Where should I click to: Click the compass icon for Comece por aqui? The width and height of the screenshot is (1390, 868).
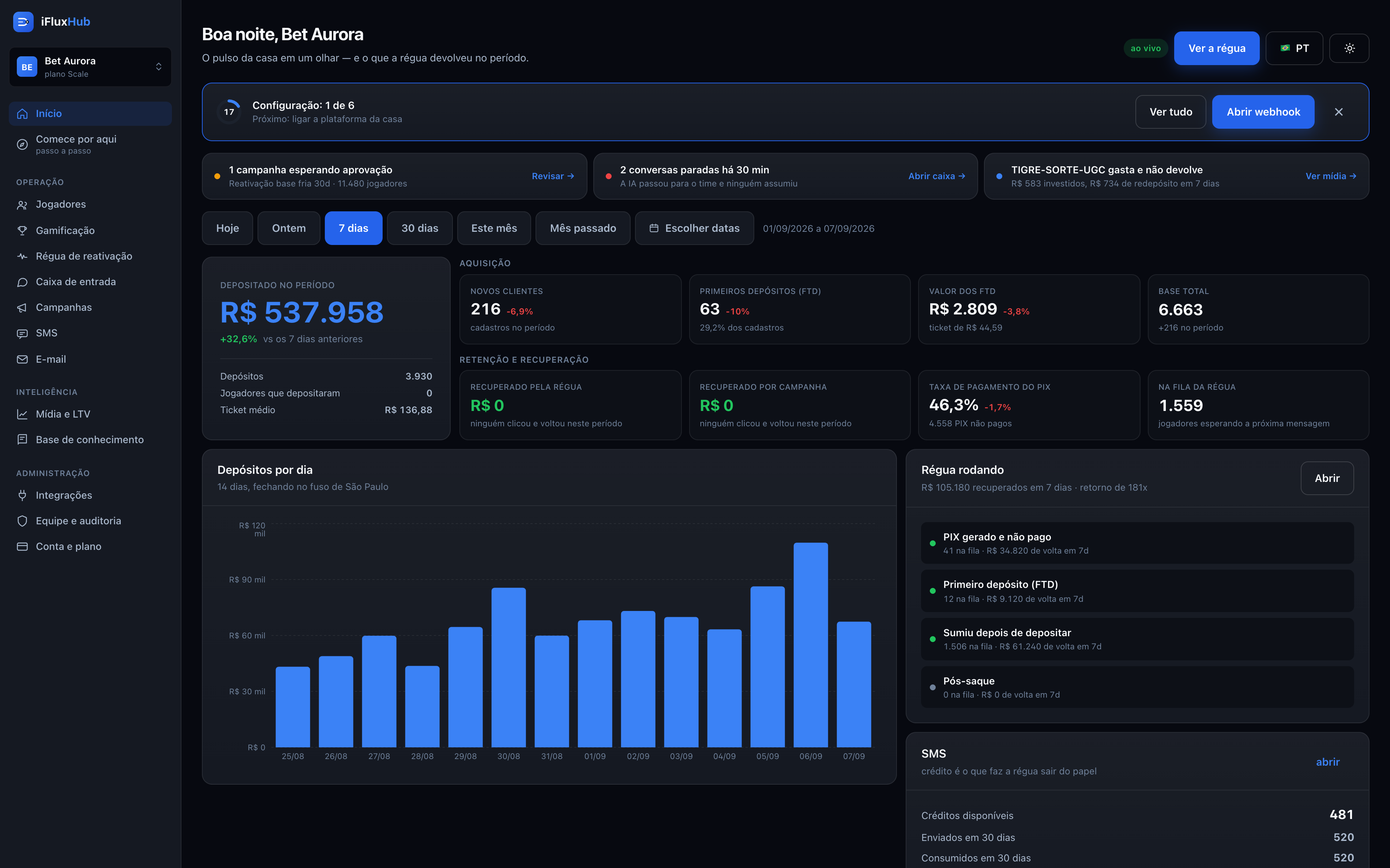coord(22,144)
